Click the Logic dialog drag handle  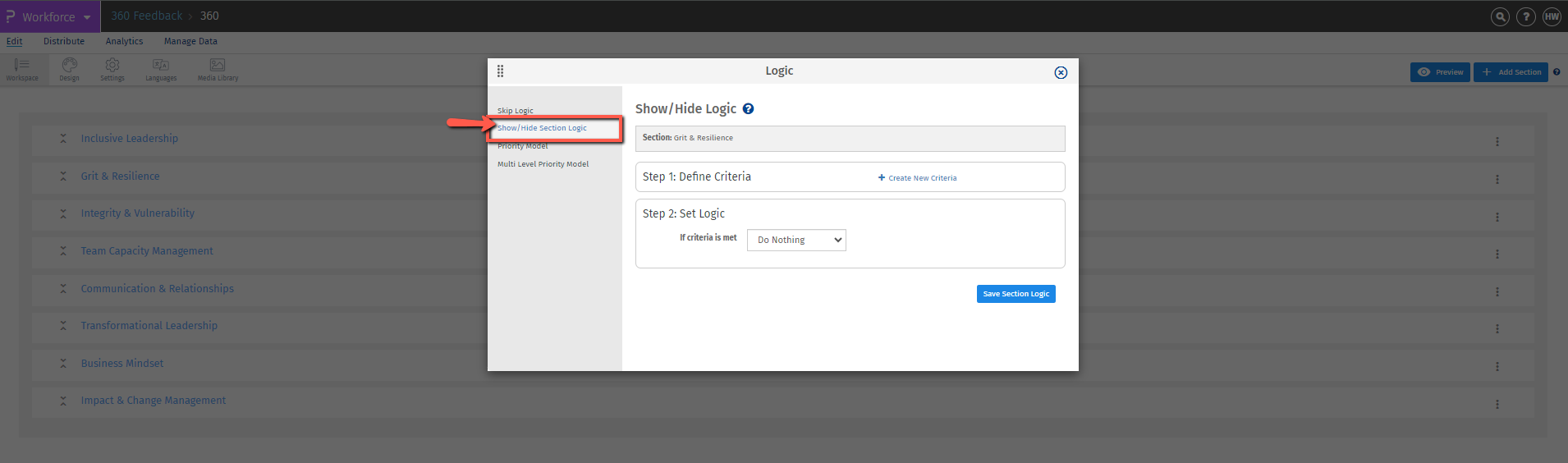tap(500, 71)
